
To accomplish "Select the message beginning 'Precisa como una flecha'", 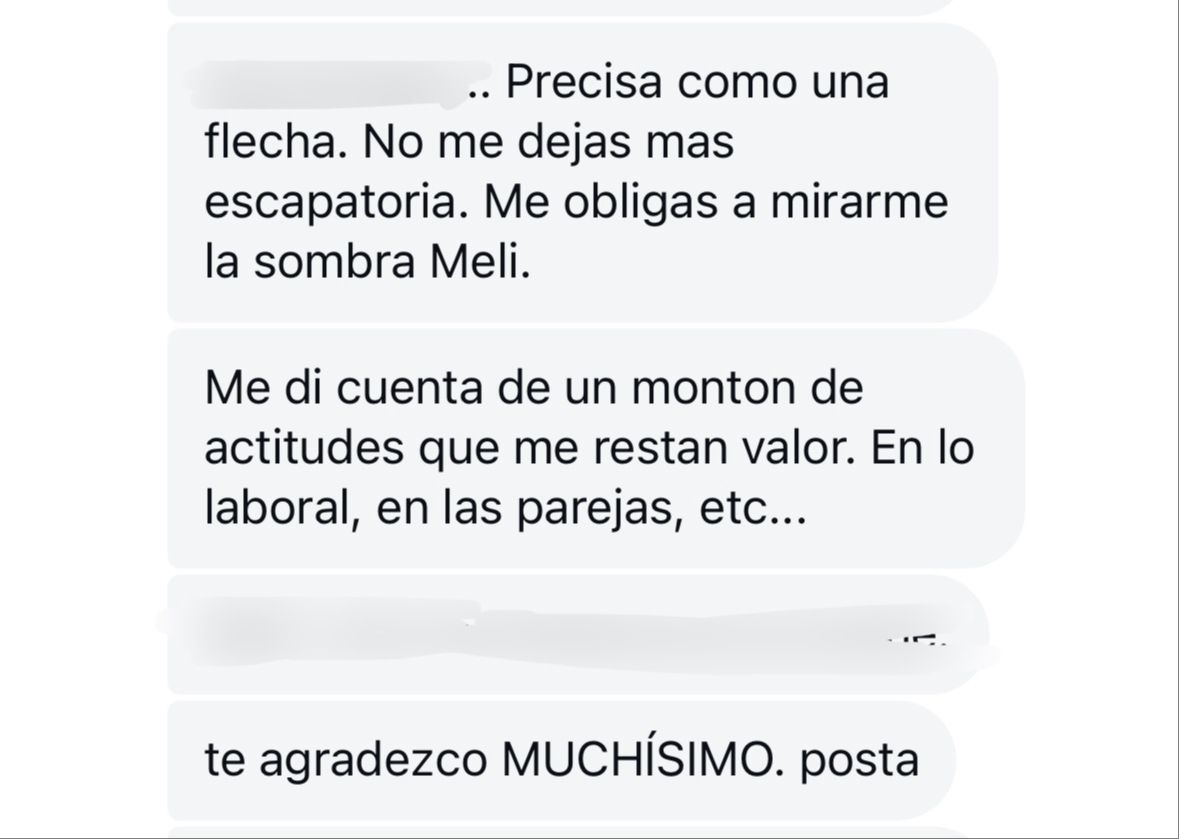I will pos(583,172).
